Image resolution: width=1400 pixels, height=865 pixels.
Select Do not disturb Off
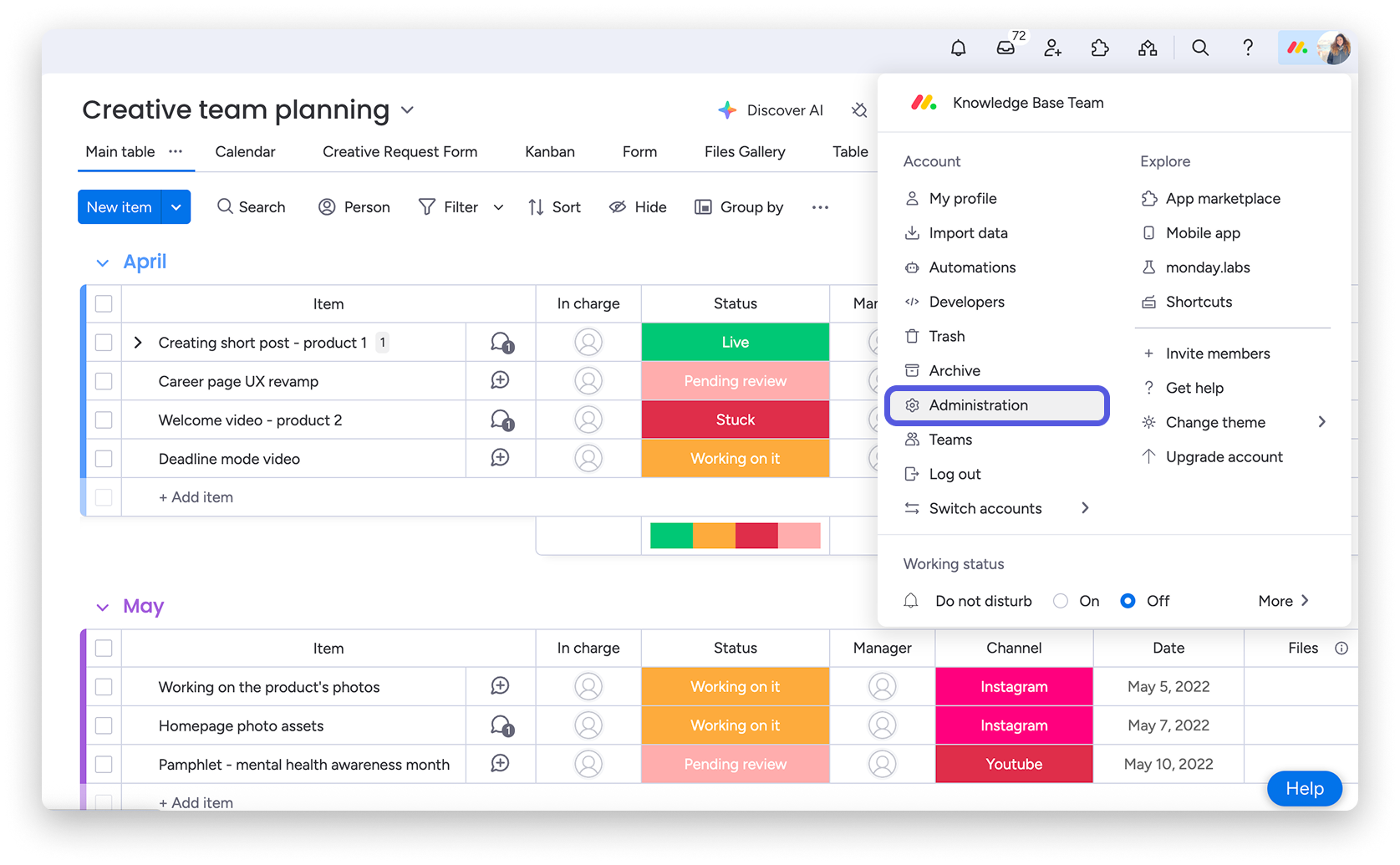click(x=1128, y=601)
